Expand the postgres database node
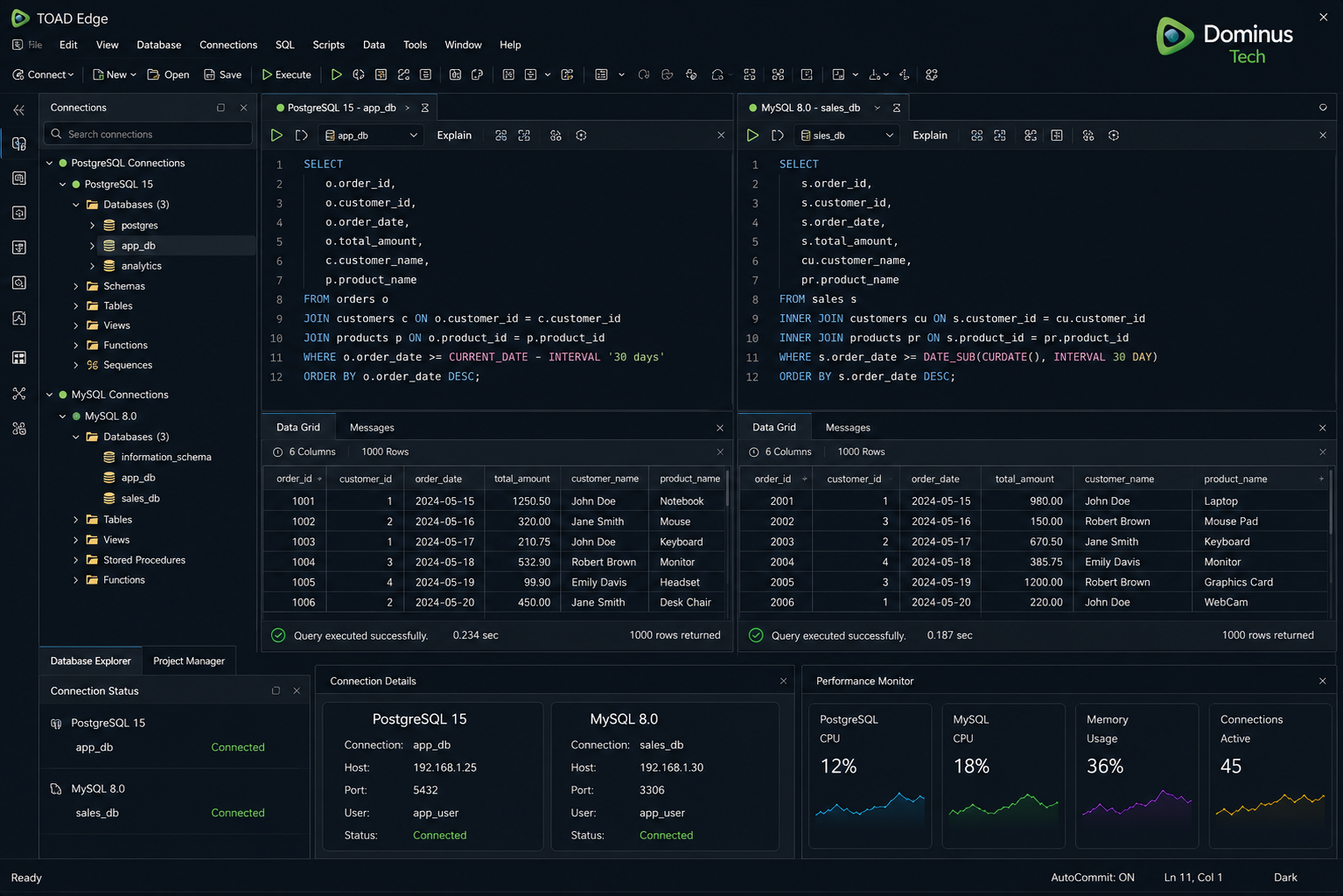The width and height of the screenshot is (1343, 896). click(92, 225)
